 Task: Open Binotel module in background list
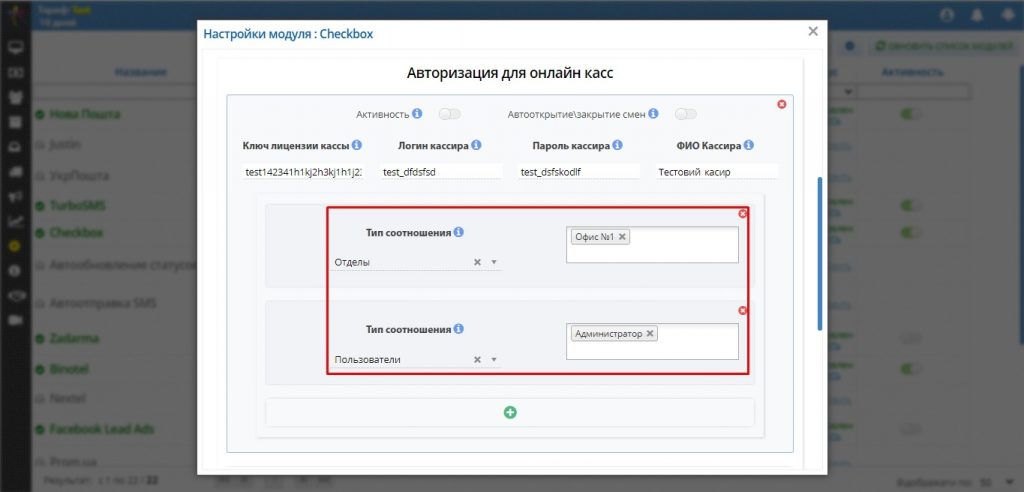(x=69, y=369)
